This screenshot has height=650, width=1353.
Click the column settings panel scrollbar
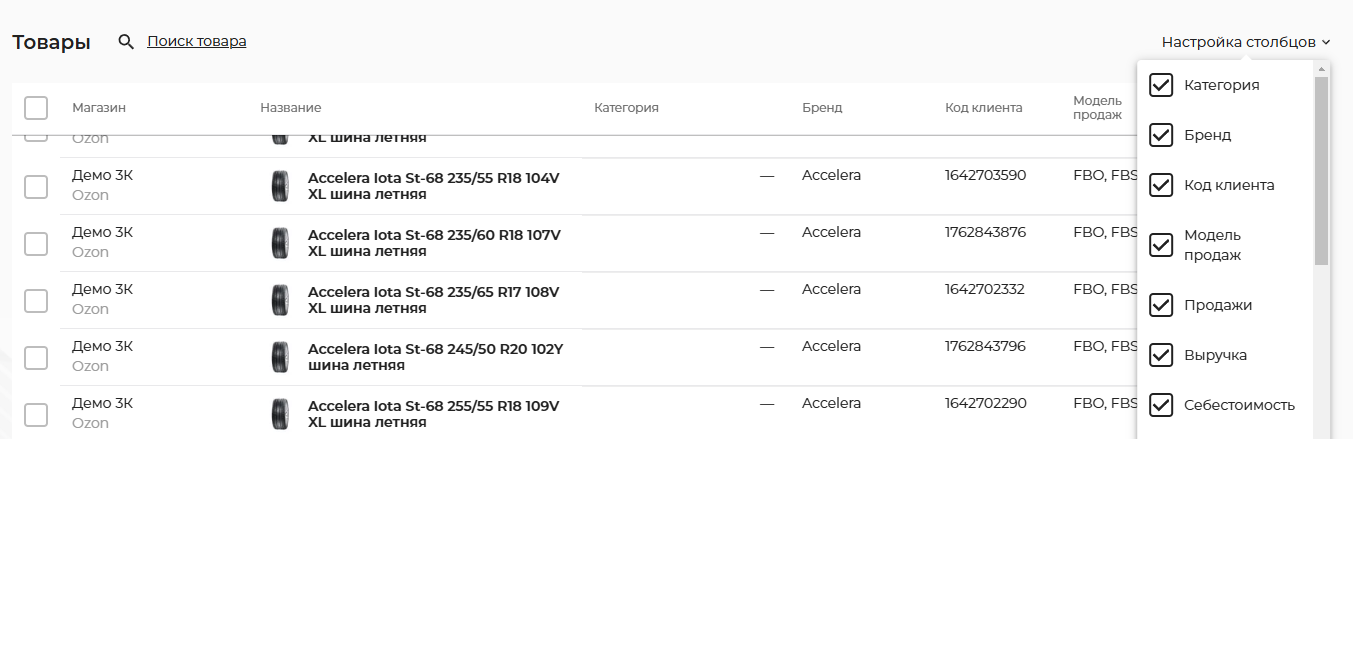[1321, 170]
